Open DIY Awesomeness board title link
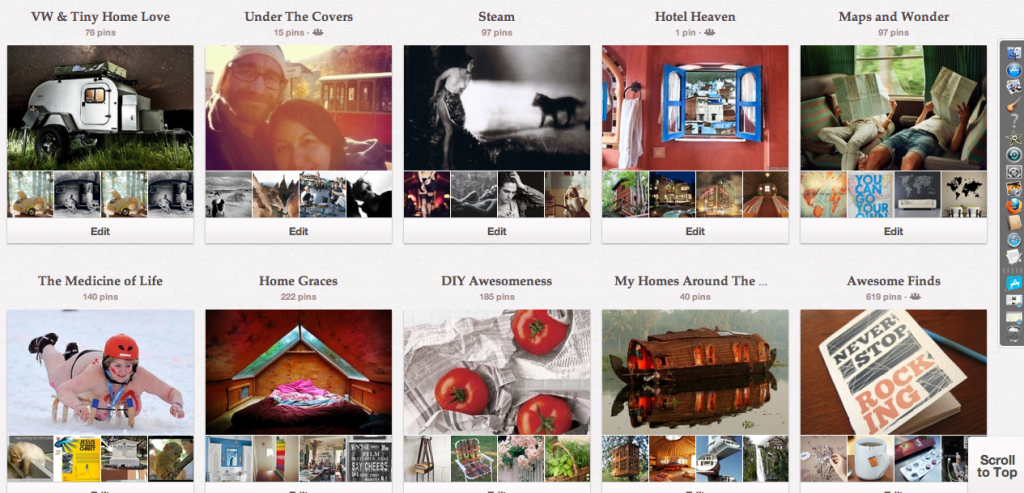1024x493 pixels. pos(497,281)
